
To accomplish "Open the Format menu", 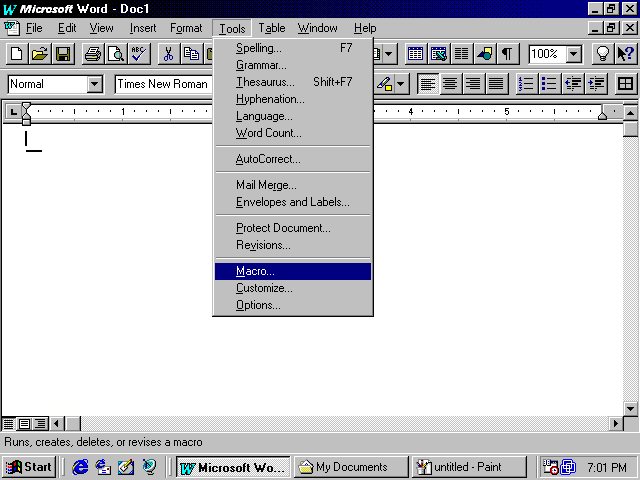I will 186,28.
